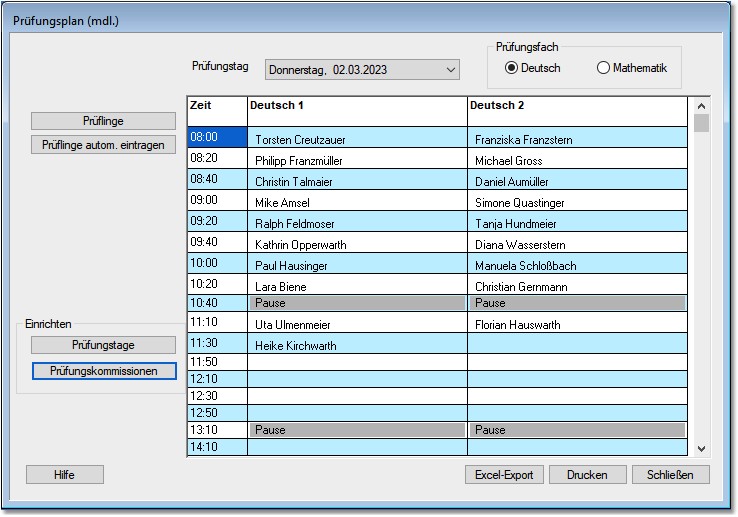Export plan with Excel-Export button

click(x=504, y=475)
